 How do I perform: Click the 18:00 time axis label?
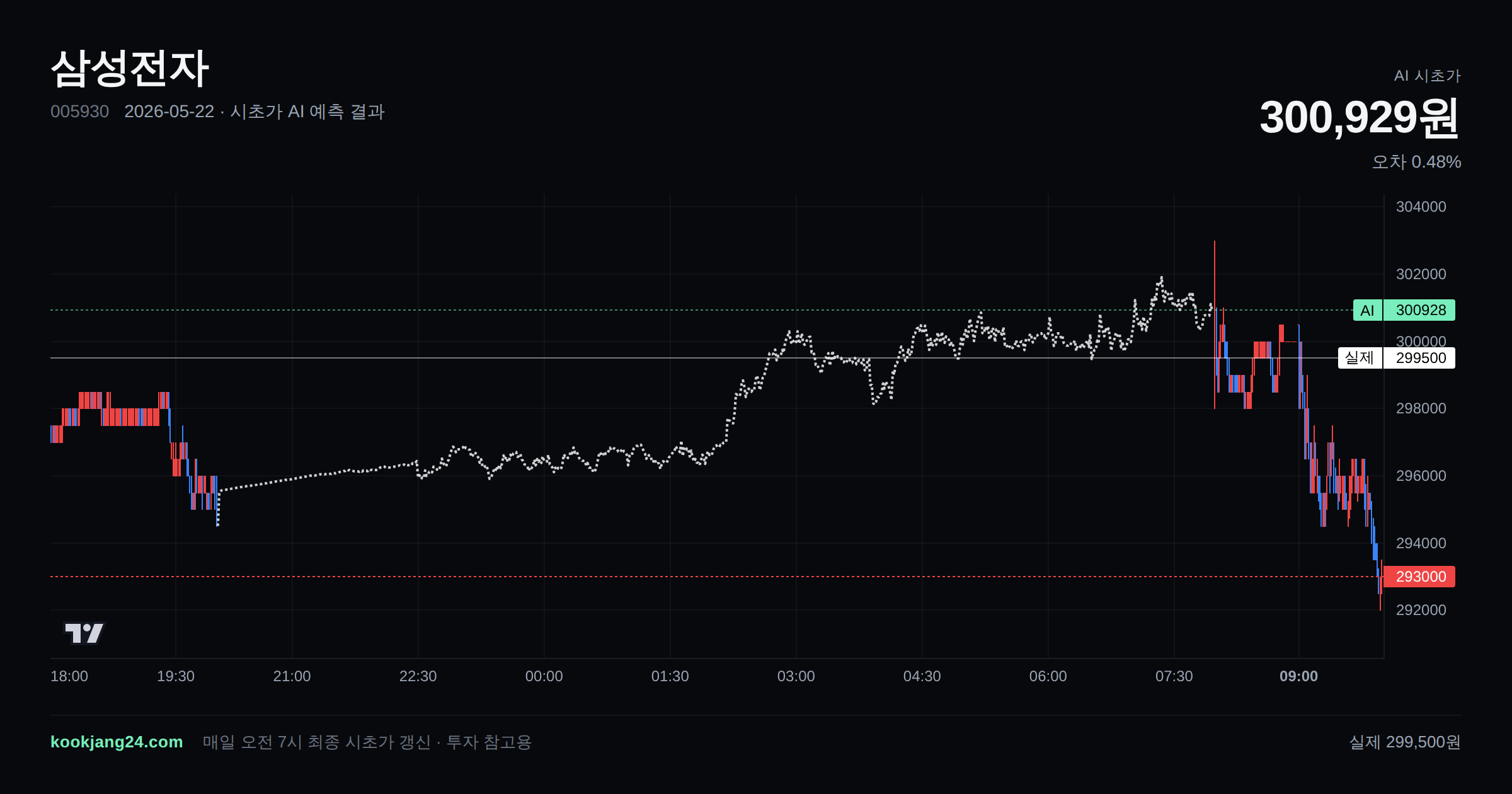(69, 676)
